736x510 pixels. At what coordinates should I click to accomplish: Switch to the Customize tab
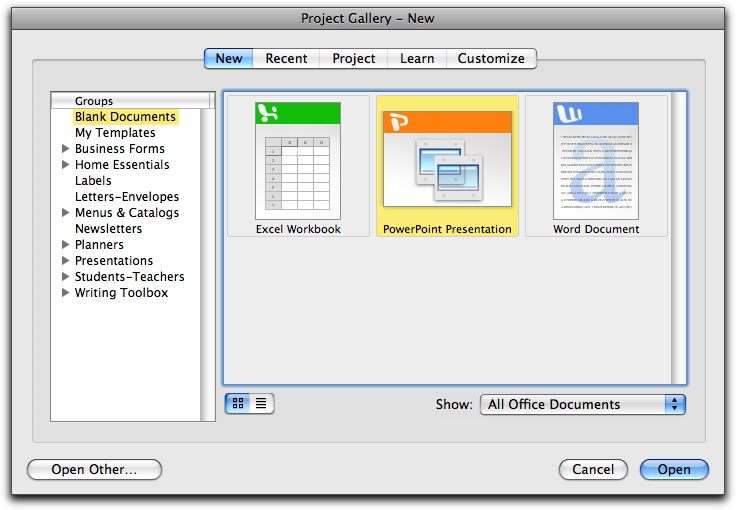(x=491, y=59)
